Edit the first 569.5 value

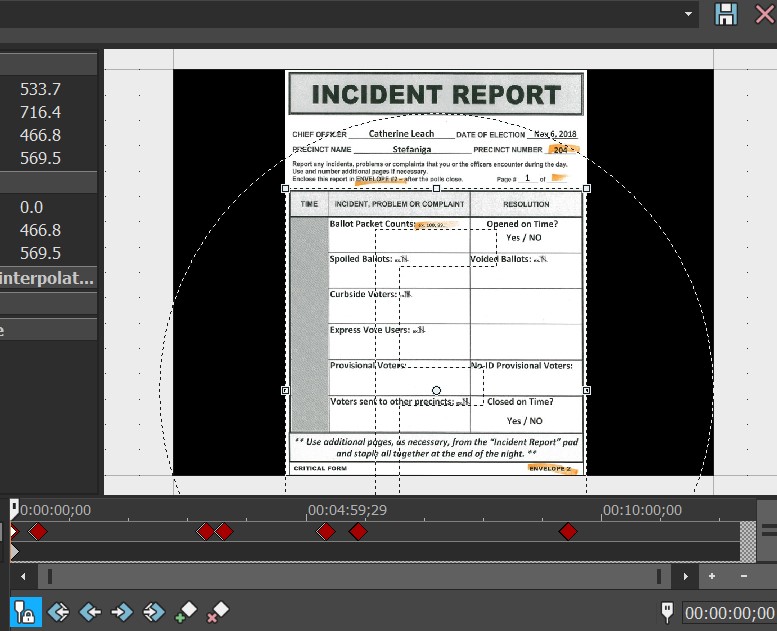click(x=40, y=158)
